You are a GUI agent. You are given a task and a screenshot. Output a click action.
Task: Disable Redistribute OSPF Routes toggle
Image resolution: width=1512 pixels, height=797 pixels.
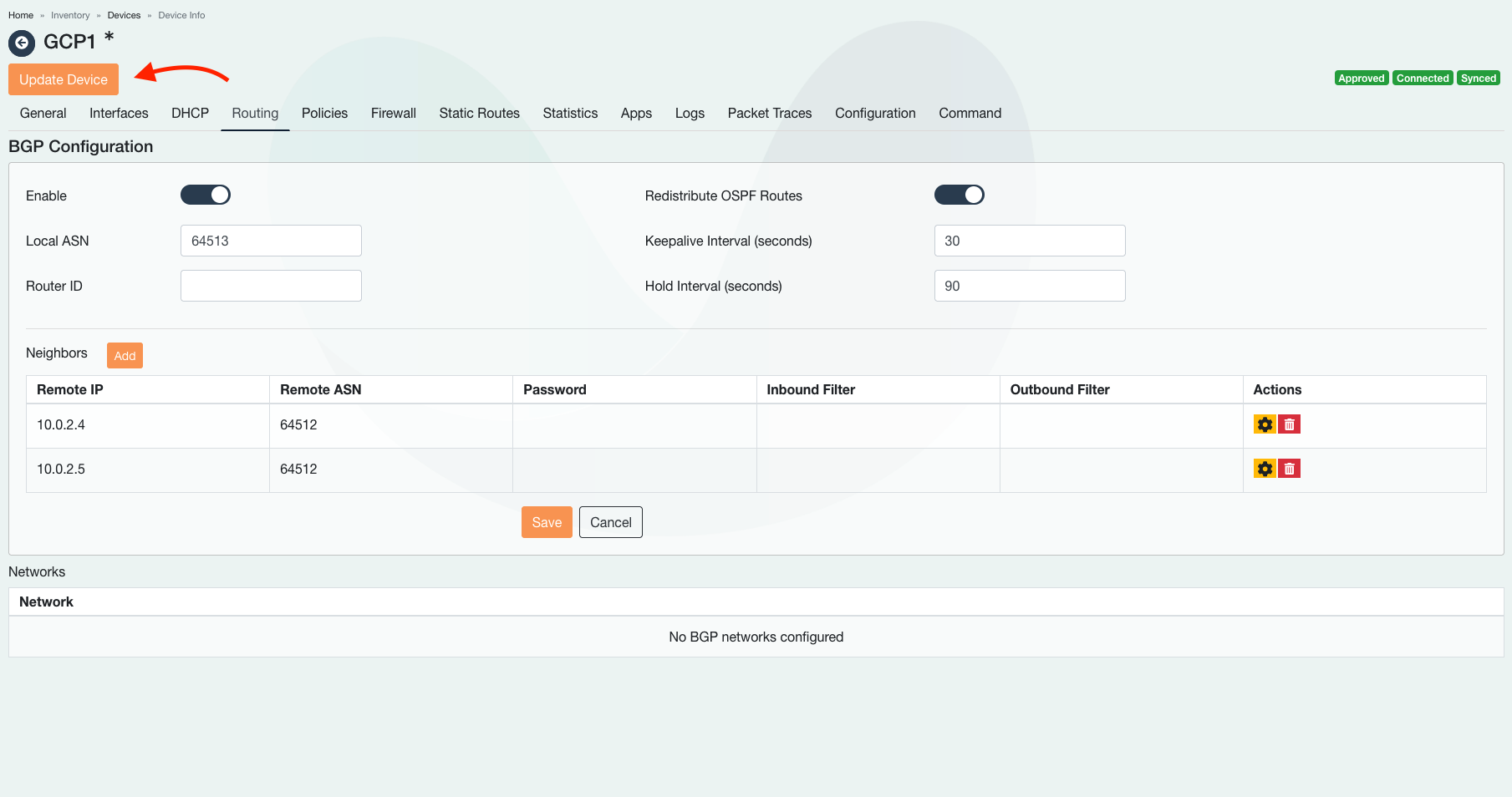point(959,195)
